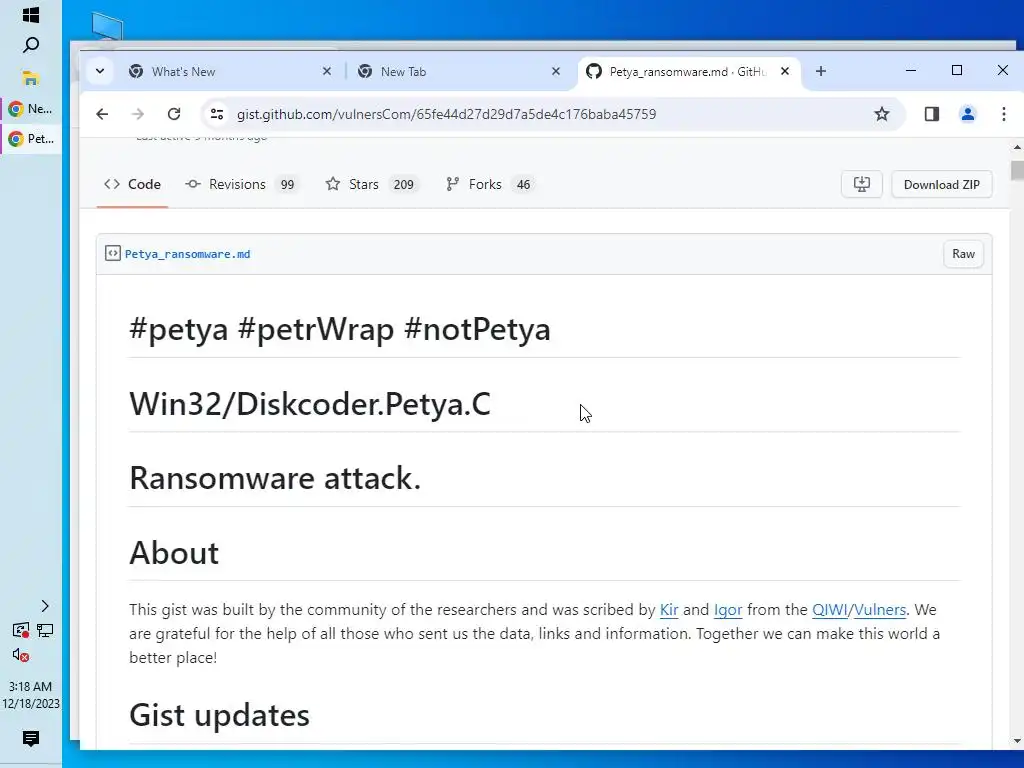Open Chrome three-dot menu

pos(1004,114)
